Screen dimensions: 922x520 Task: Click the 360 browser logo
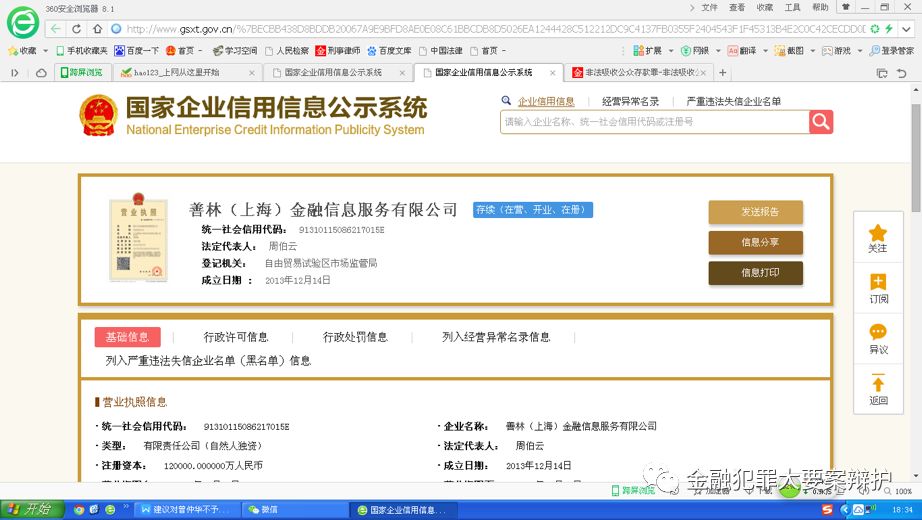coord(22,22)
